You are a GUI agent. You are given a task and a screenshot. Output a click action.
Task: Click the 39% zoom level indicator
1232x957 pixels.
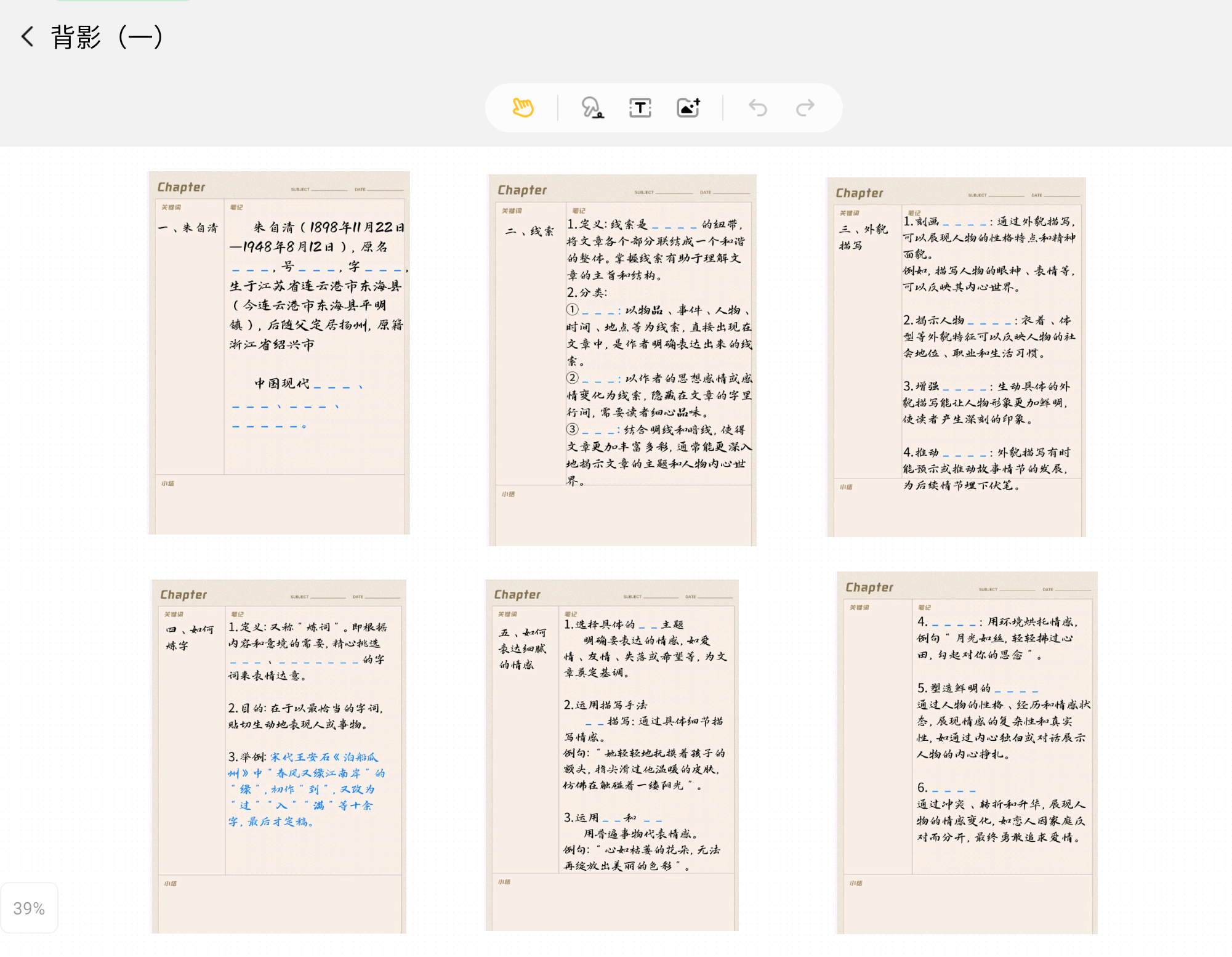(29, 908)
